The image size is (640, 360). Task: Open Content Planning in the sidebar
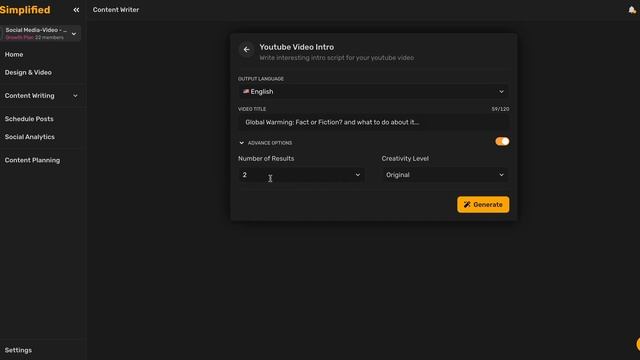[32, 160]
